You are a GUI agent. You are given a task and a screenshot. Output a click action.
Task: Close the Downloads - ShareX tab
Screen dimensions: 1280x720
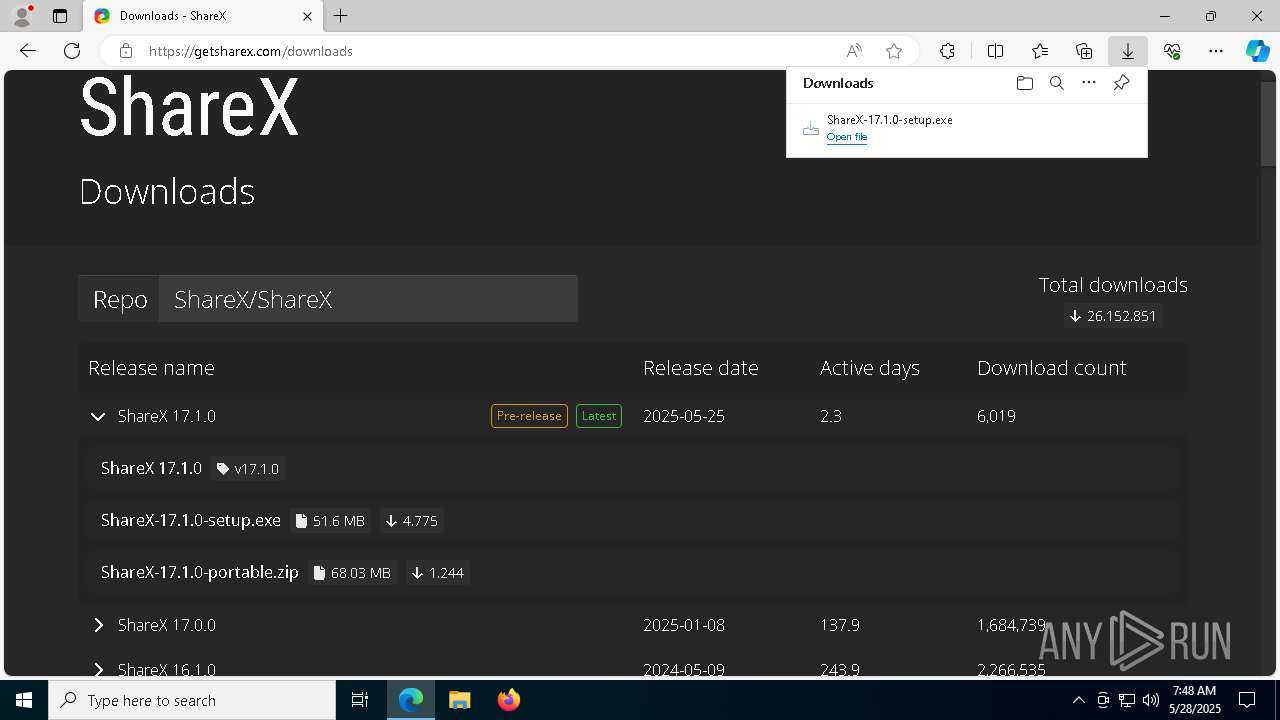point(307,16)
